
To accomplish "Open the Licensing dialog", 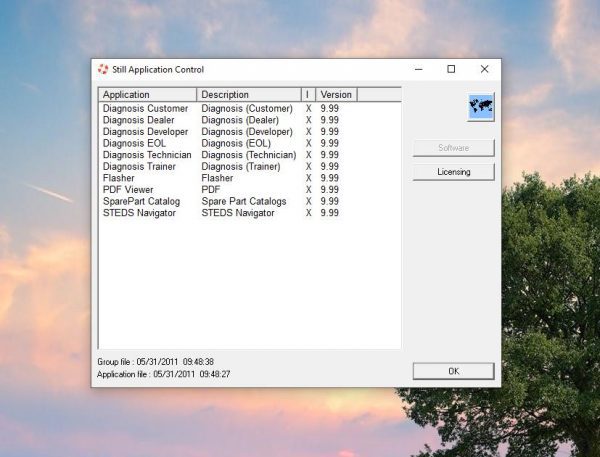I will [x=453, y=172].
